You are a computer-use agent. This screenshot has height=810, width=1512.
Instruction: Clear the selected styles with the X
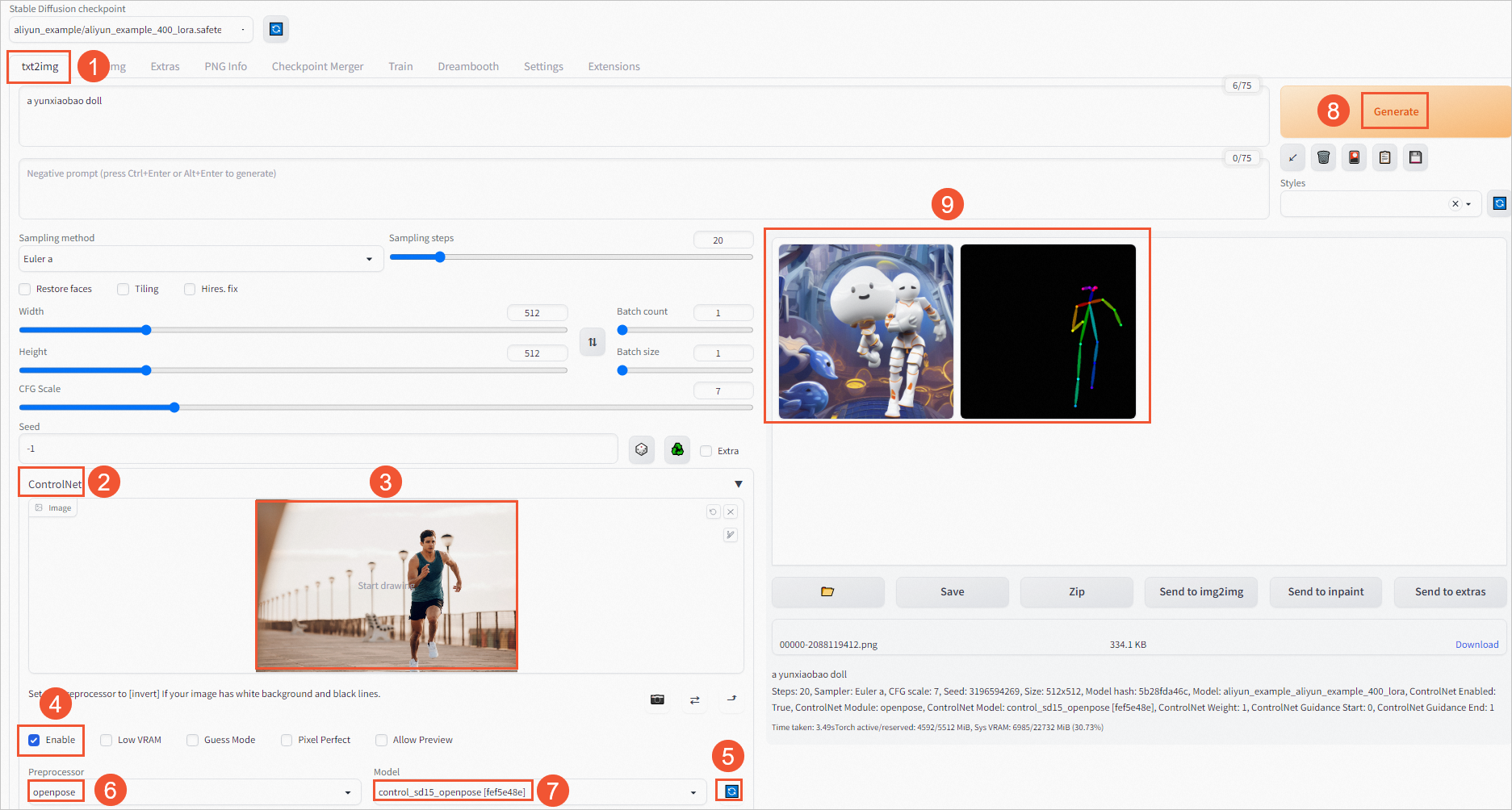1455,204
